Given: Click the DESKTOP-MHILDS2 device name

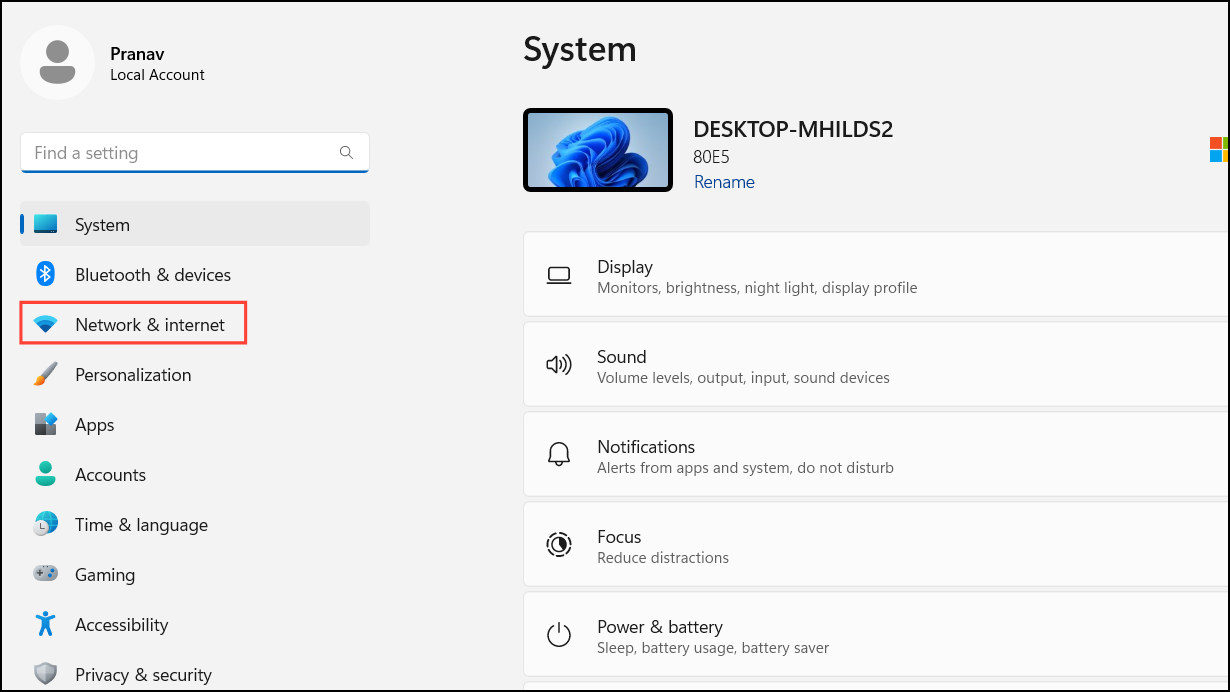Looking at the screenshot, I should pos(793,129).
